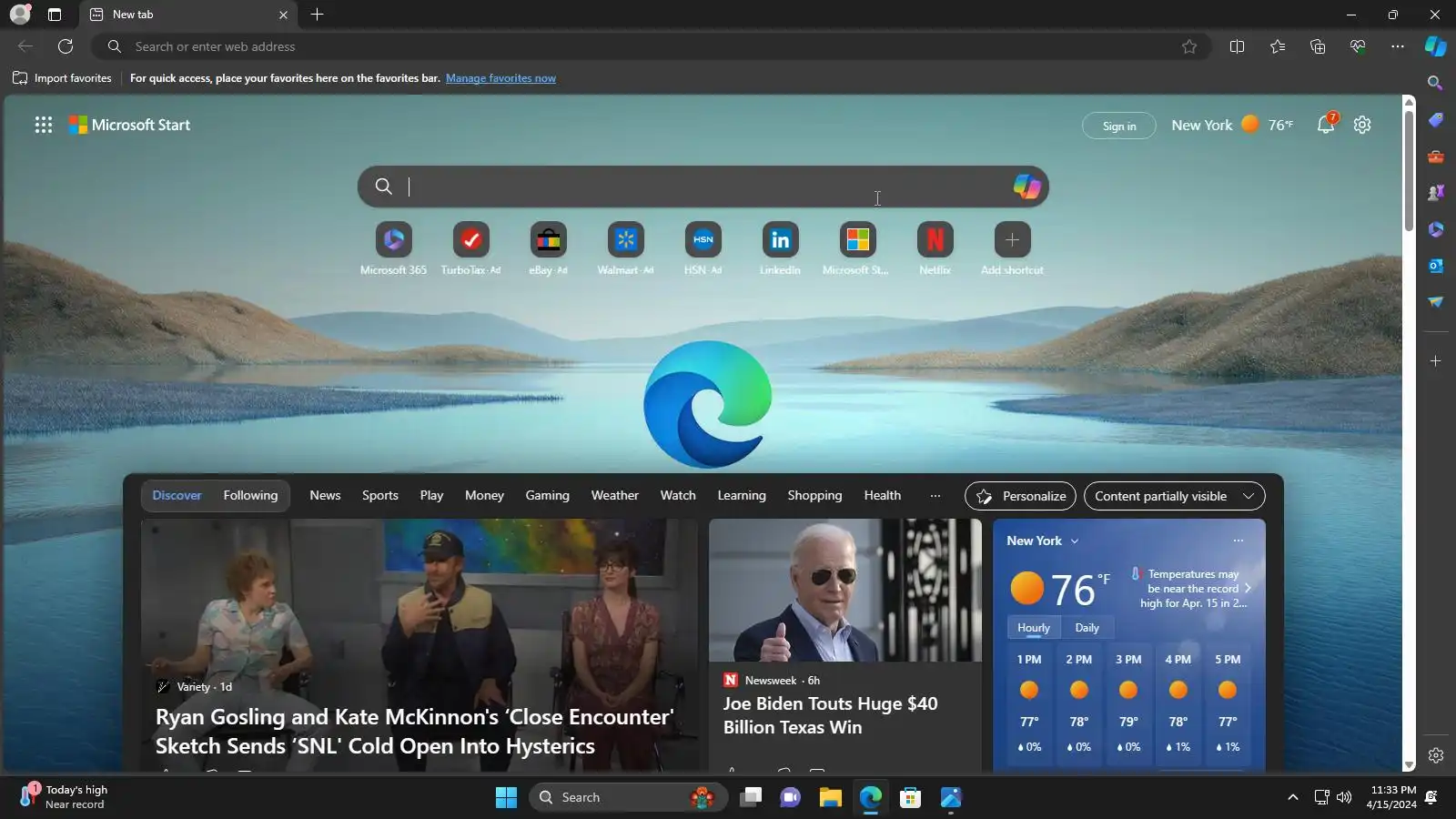Customize the sidebar with the plus icon
Viewport: 1456px width, 819px height.
tap(1435, 361)
